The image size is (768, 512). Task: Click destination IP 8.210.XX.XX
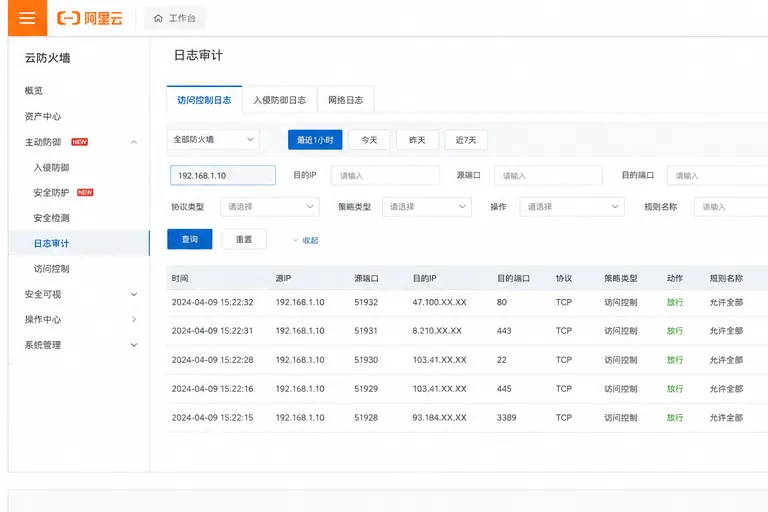[x=437, y=331]
